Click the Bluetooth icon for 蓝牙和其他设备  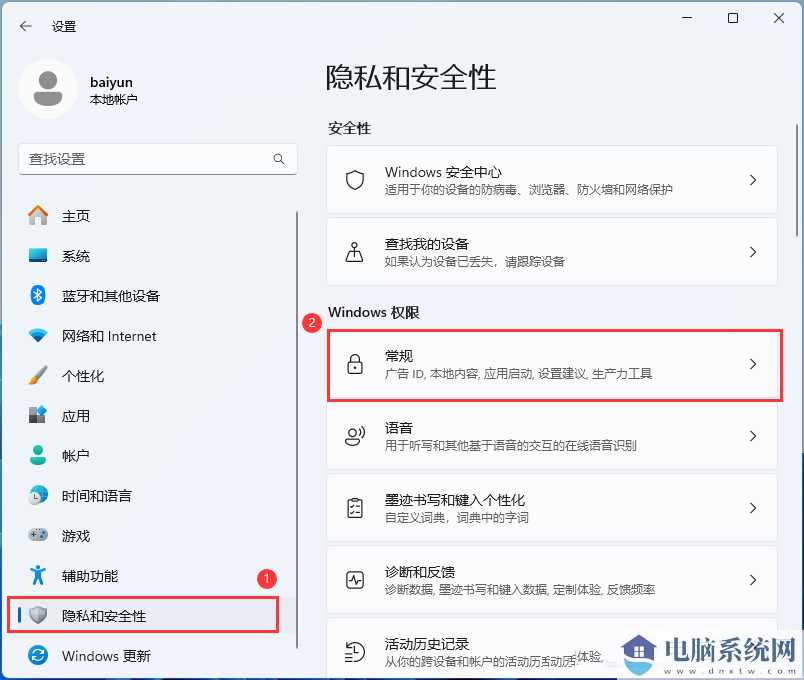pyautogui.click(x=37, y=296)
